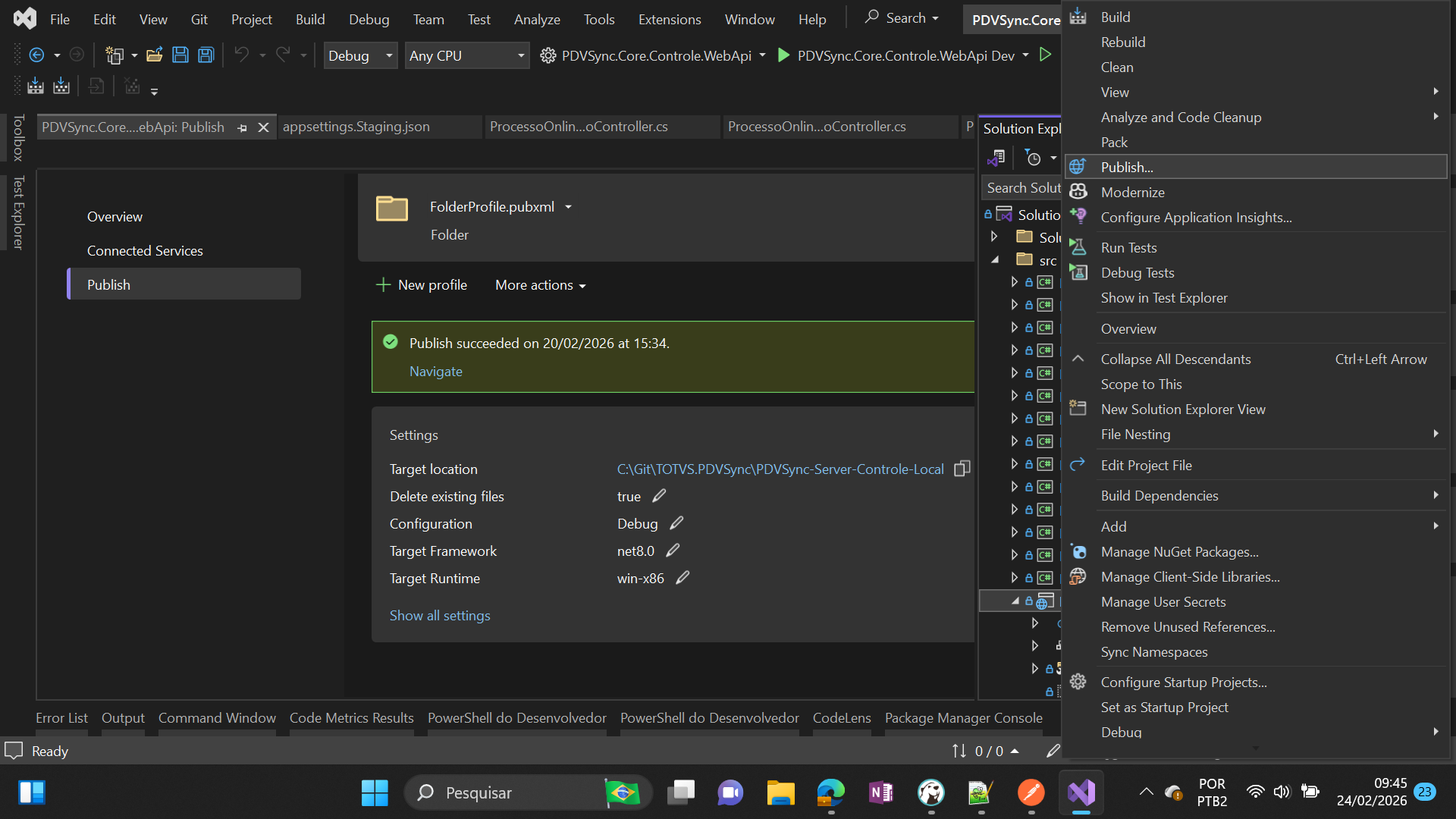Click the Navigate Backward toolbar arrow
This screenshot has width=1456, height=819.
[x=36, y=55]
